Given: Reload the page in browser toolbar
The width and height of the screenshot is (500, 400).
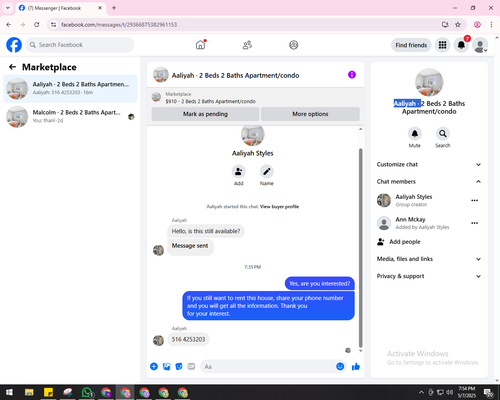Looking at the screenshot, I should pyautogui.click(x=37, y=25).
